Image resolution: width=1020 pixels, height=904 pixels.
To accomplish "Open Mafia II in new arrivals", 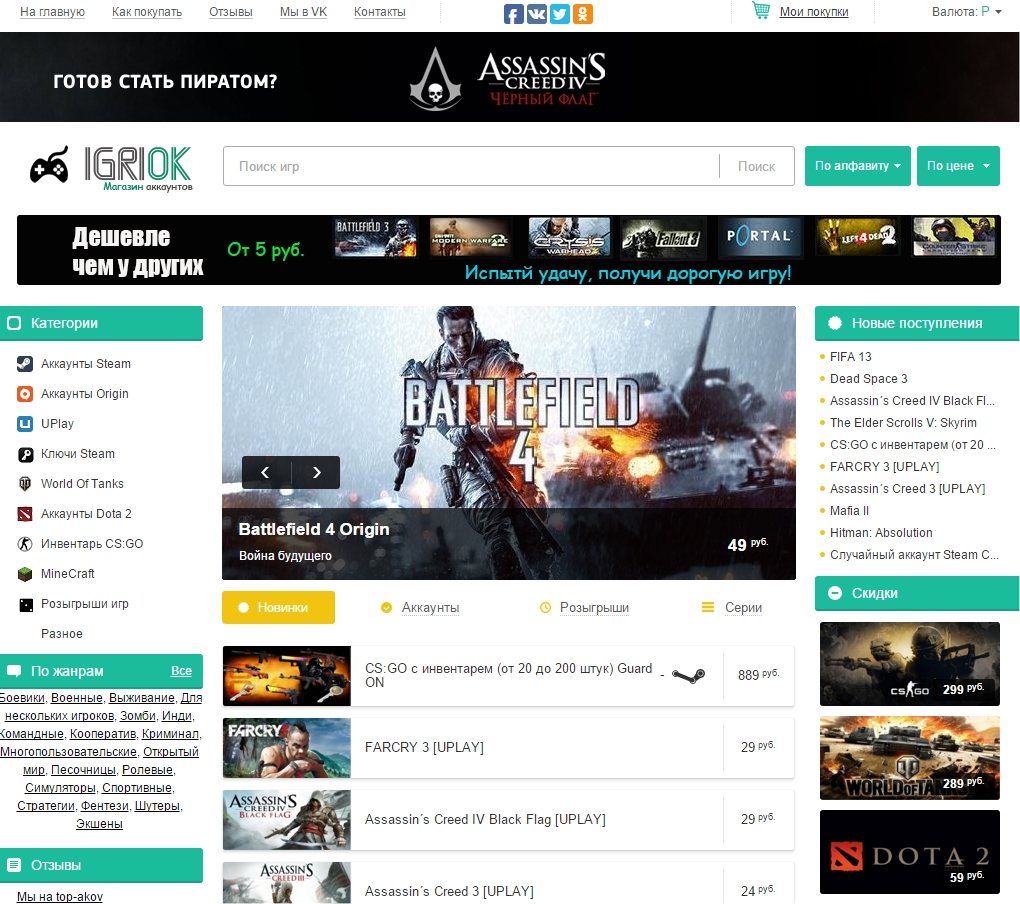I will coord(849,511).
